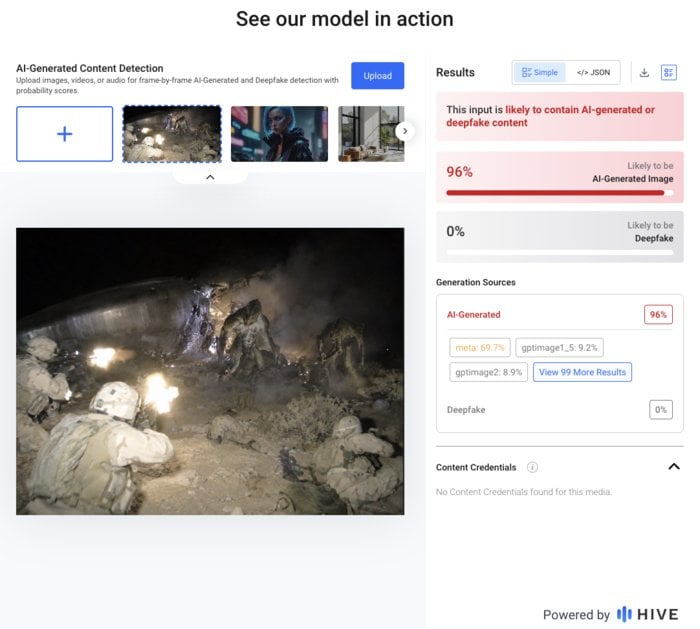This screenshot has height=629, width=700.
Task: Click the meta: 69.7% source tag
Action: [x=480, y=347]
